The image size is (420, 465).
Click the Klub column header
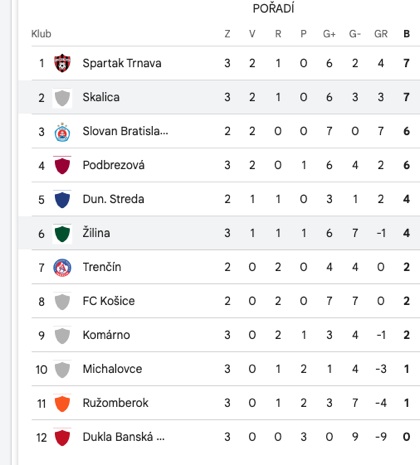41,34
